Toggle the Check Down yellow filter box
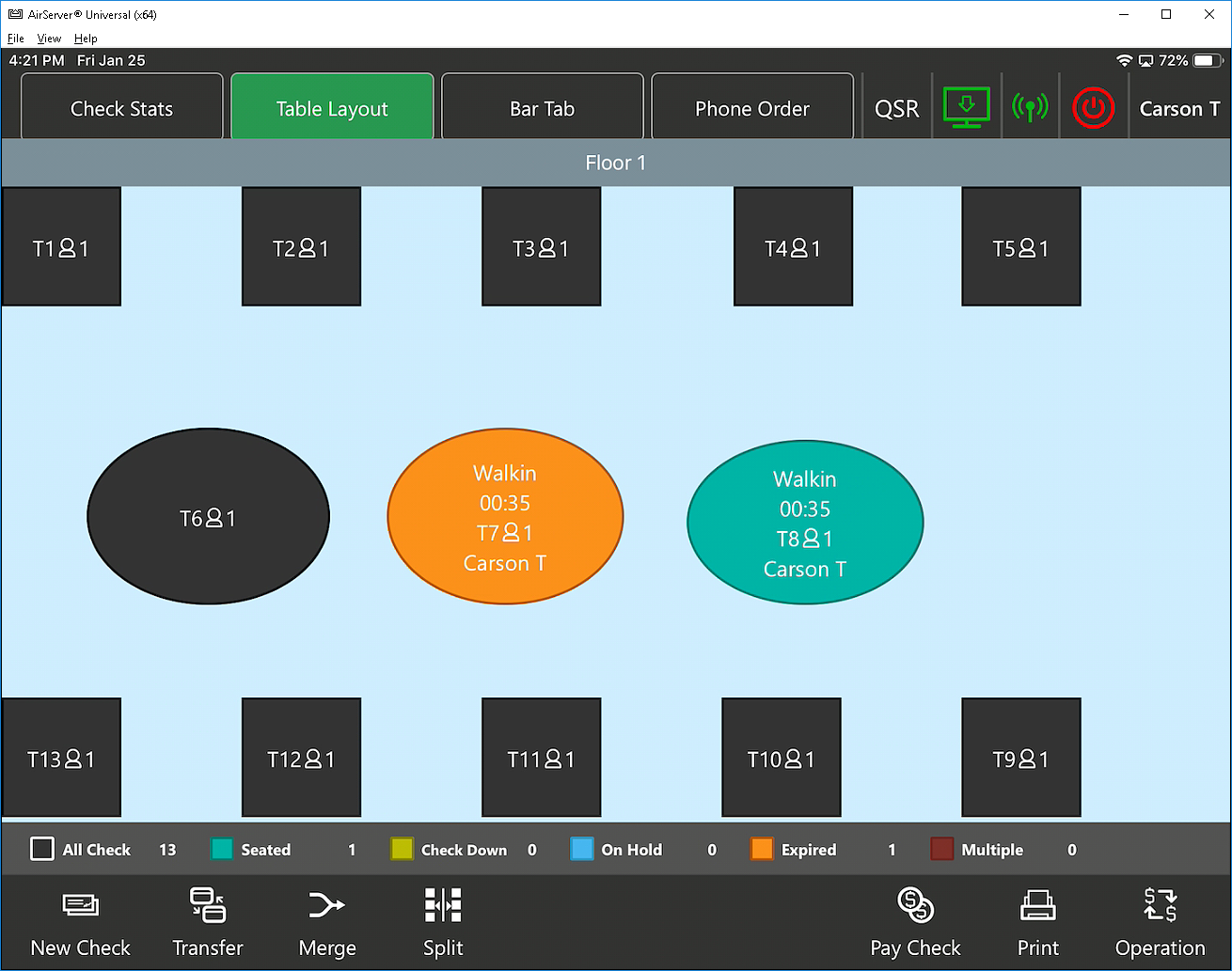1232x971 pixels. (x=402, y=850)
